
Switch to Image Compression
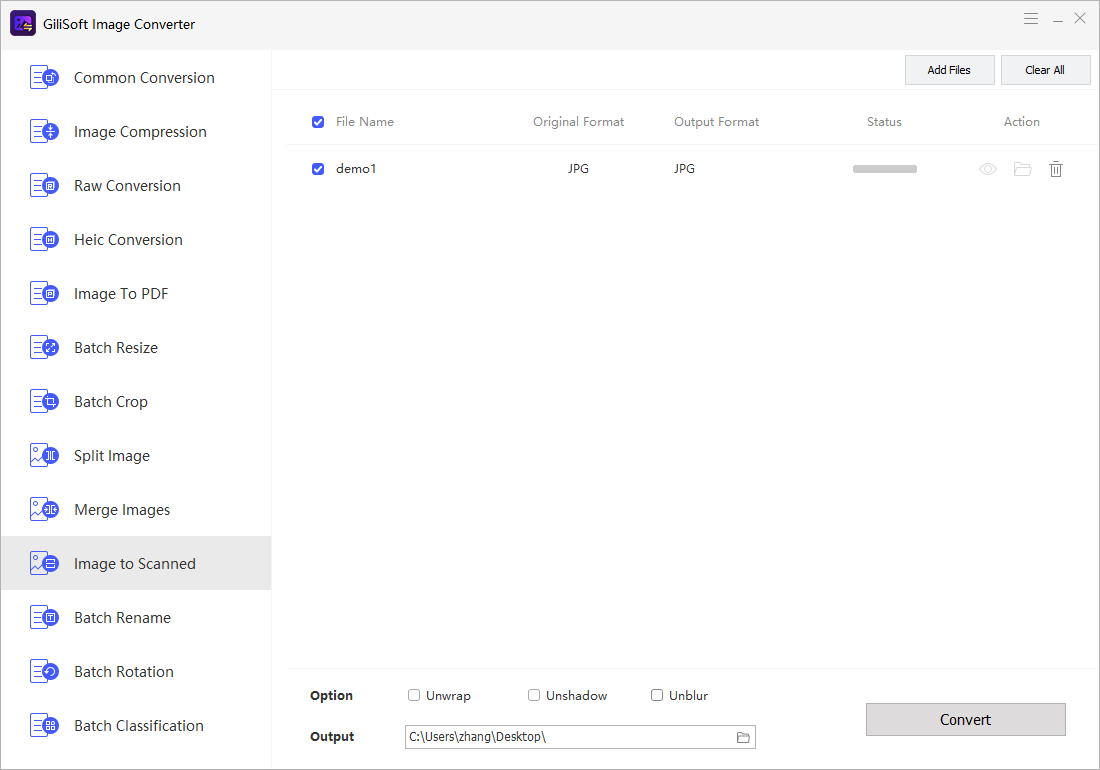[140, 132]
